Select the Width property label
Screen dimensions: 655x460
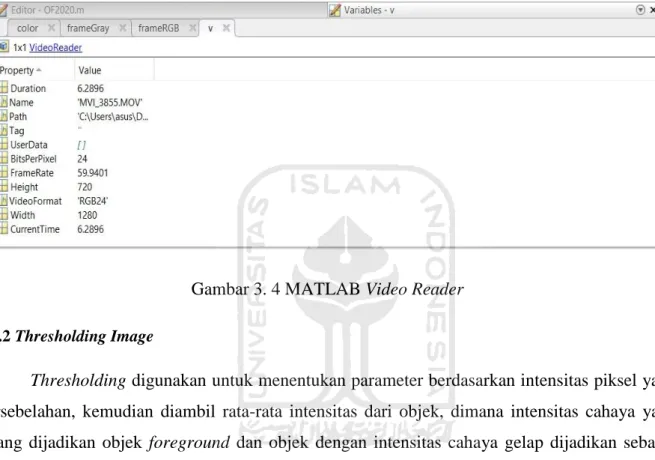click(23, 215)
